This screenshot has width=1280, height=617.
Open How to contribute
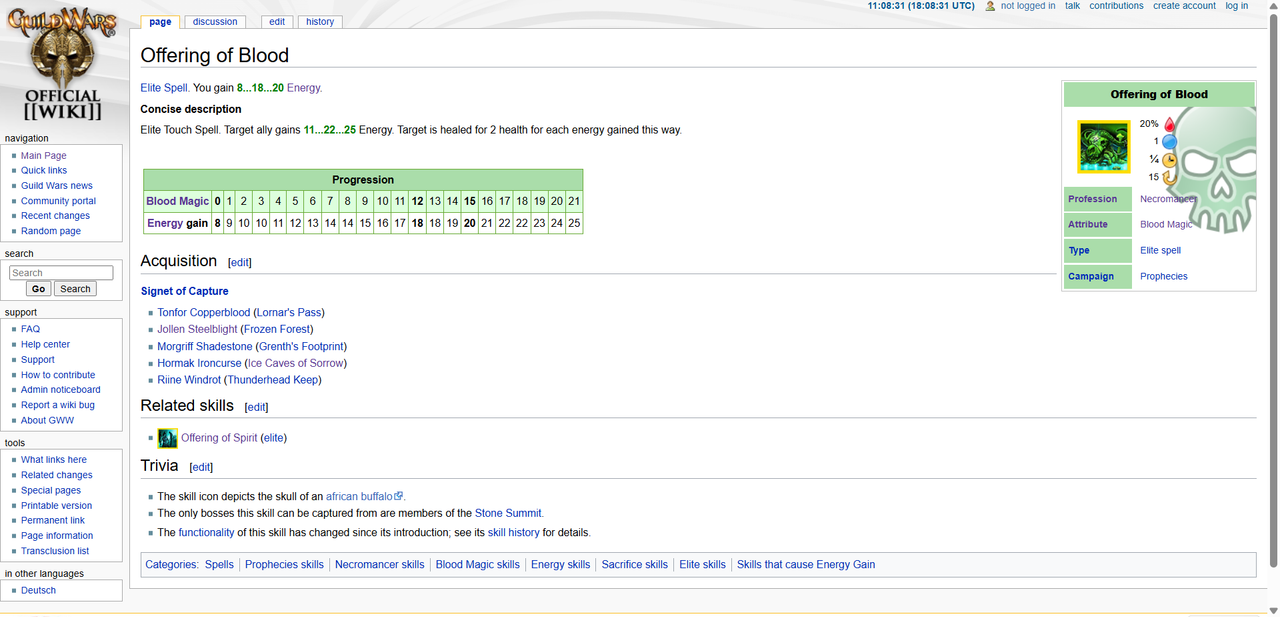(58, 375)
